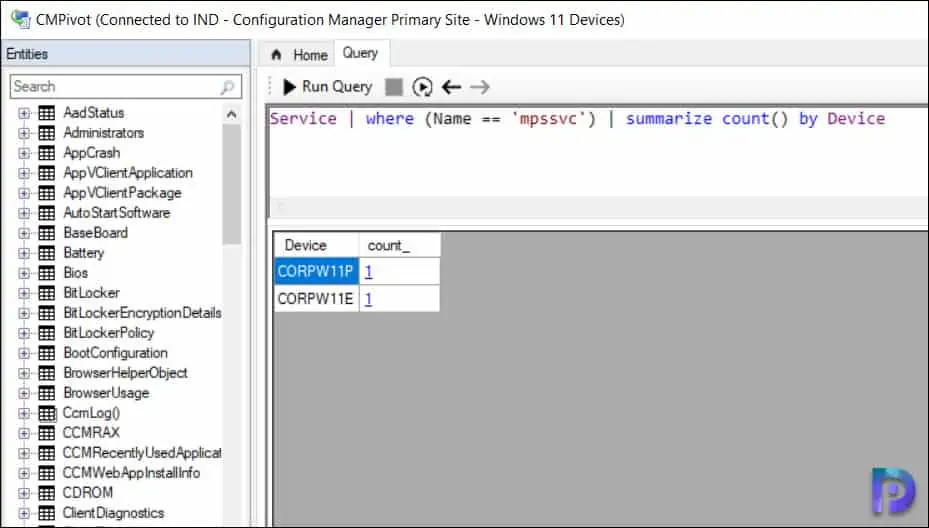Expand the AutoStartSoftware entity
This screenshot has height=528, width=929.
[24, 213]
